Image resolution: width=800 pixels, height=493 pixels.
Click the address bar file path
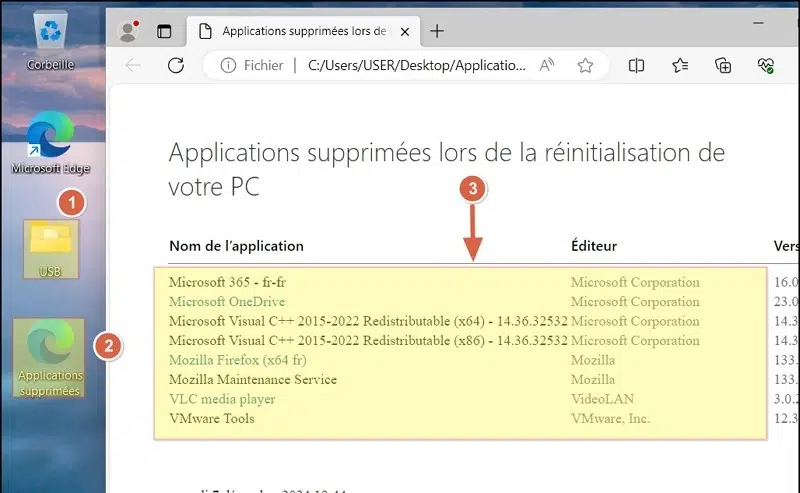tap(416, 65)
